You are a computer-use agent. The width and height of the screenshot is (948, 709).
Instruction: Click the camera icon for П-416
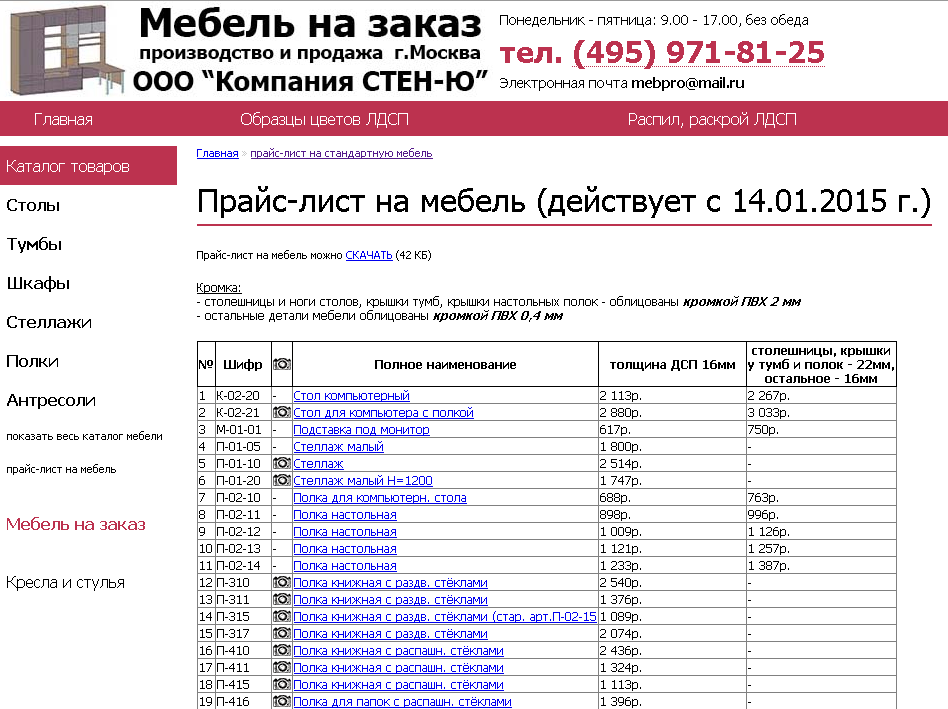pyautogui.click(x=282, y=701)
